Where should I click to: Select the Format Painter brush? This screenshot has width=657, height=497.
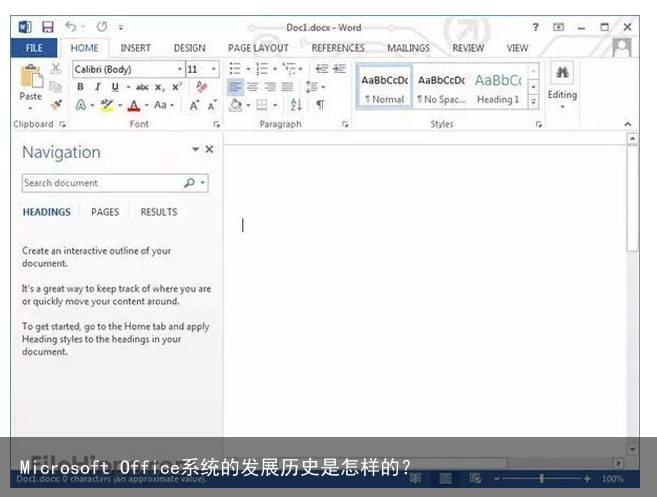[x=56, y=104]
